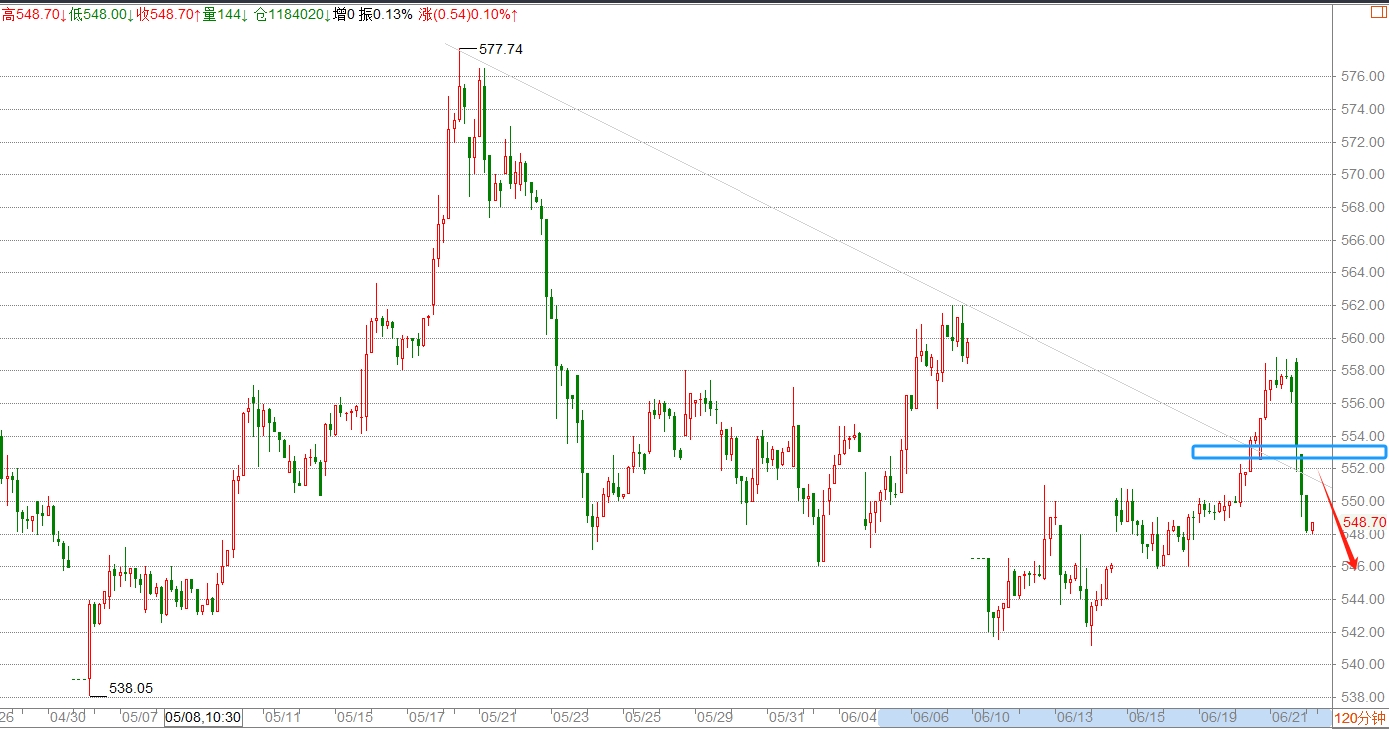Click the 05/17 date on time axis
1389x729 pixels.
tap(426, 718)
